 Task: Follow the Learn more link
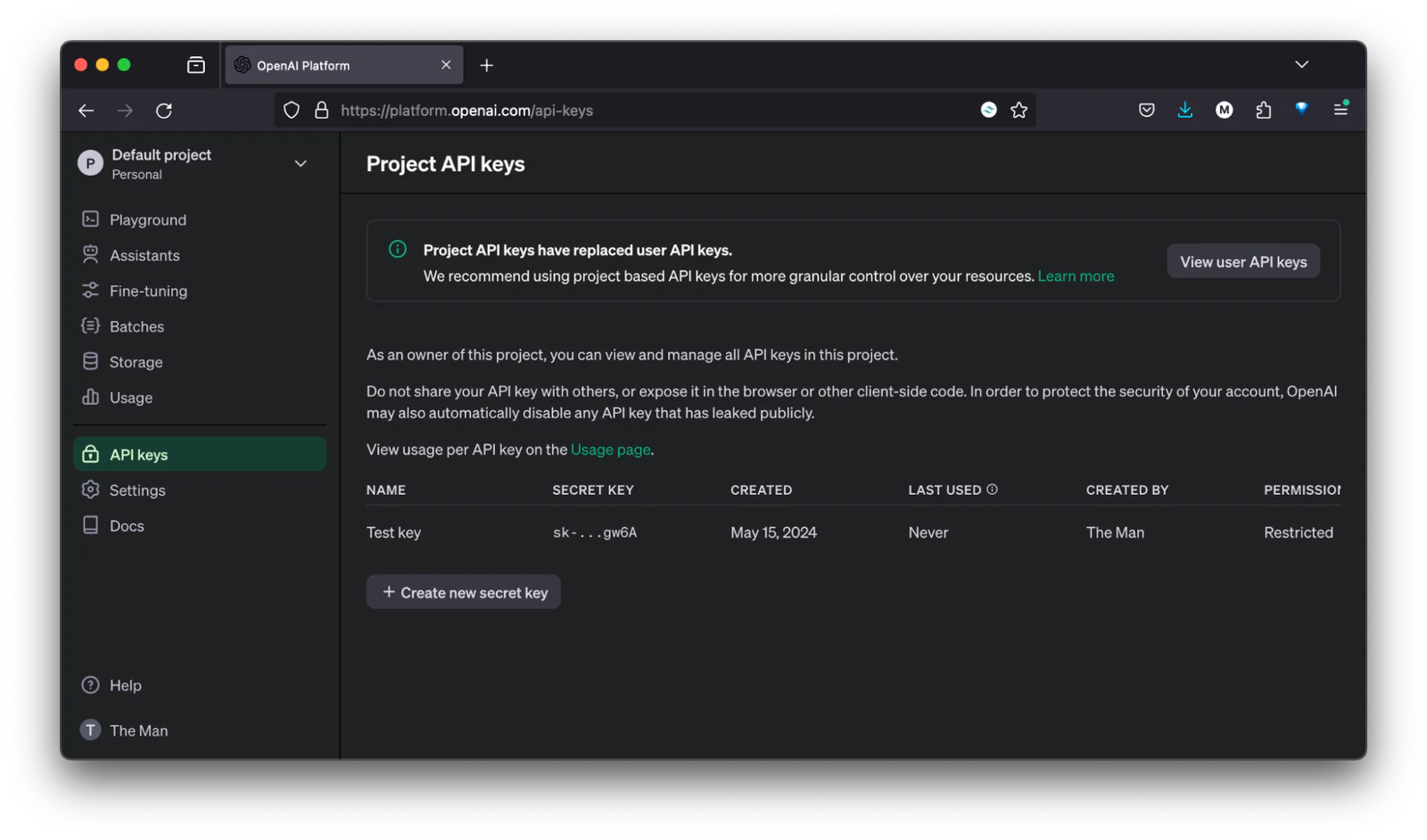(x=1076, y=276)
